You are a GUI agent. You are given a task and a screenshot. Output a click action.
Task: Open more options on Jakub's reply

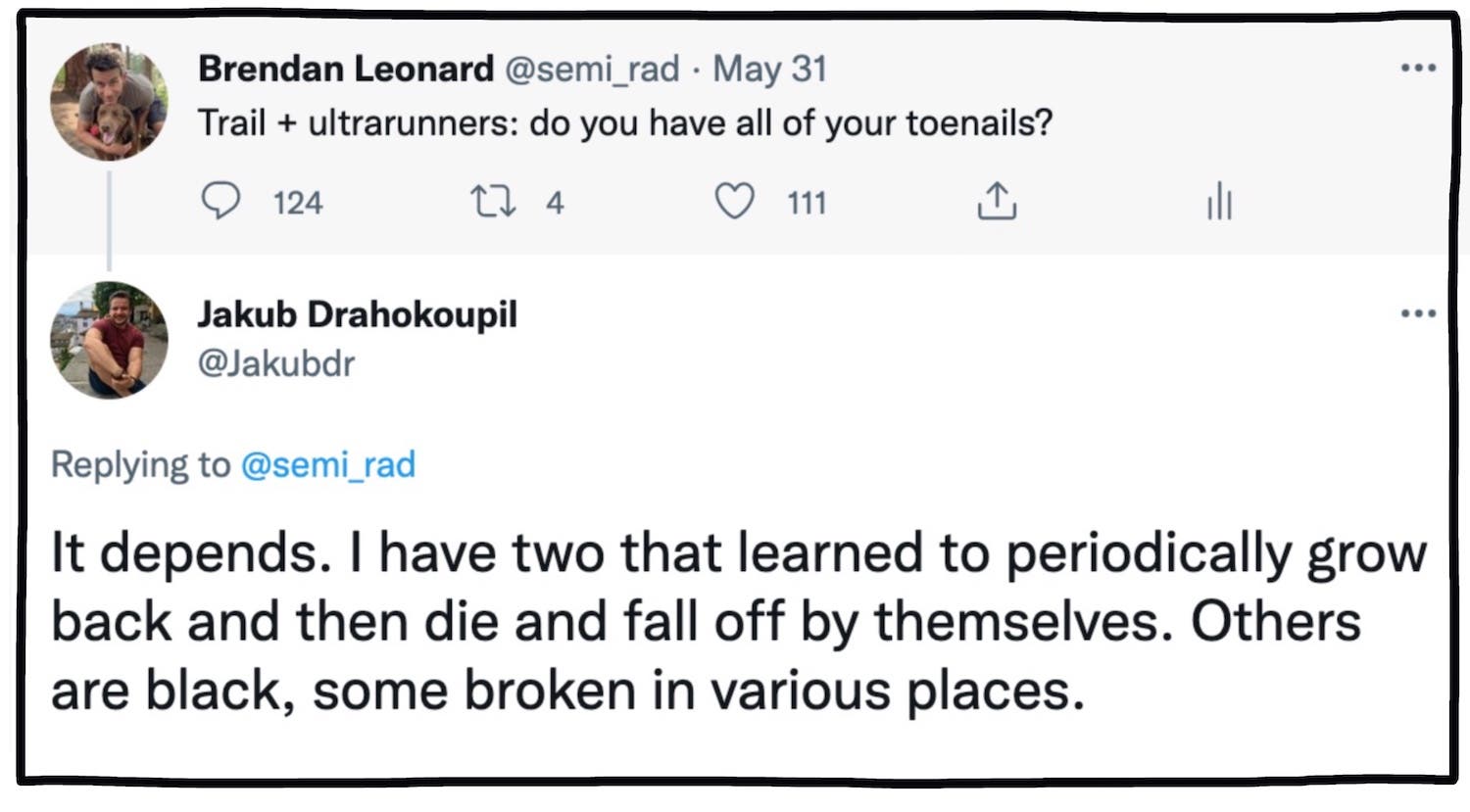[1417, 312]
